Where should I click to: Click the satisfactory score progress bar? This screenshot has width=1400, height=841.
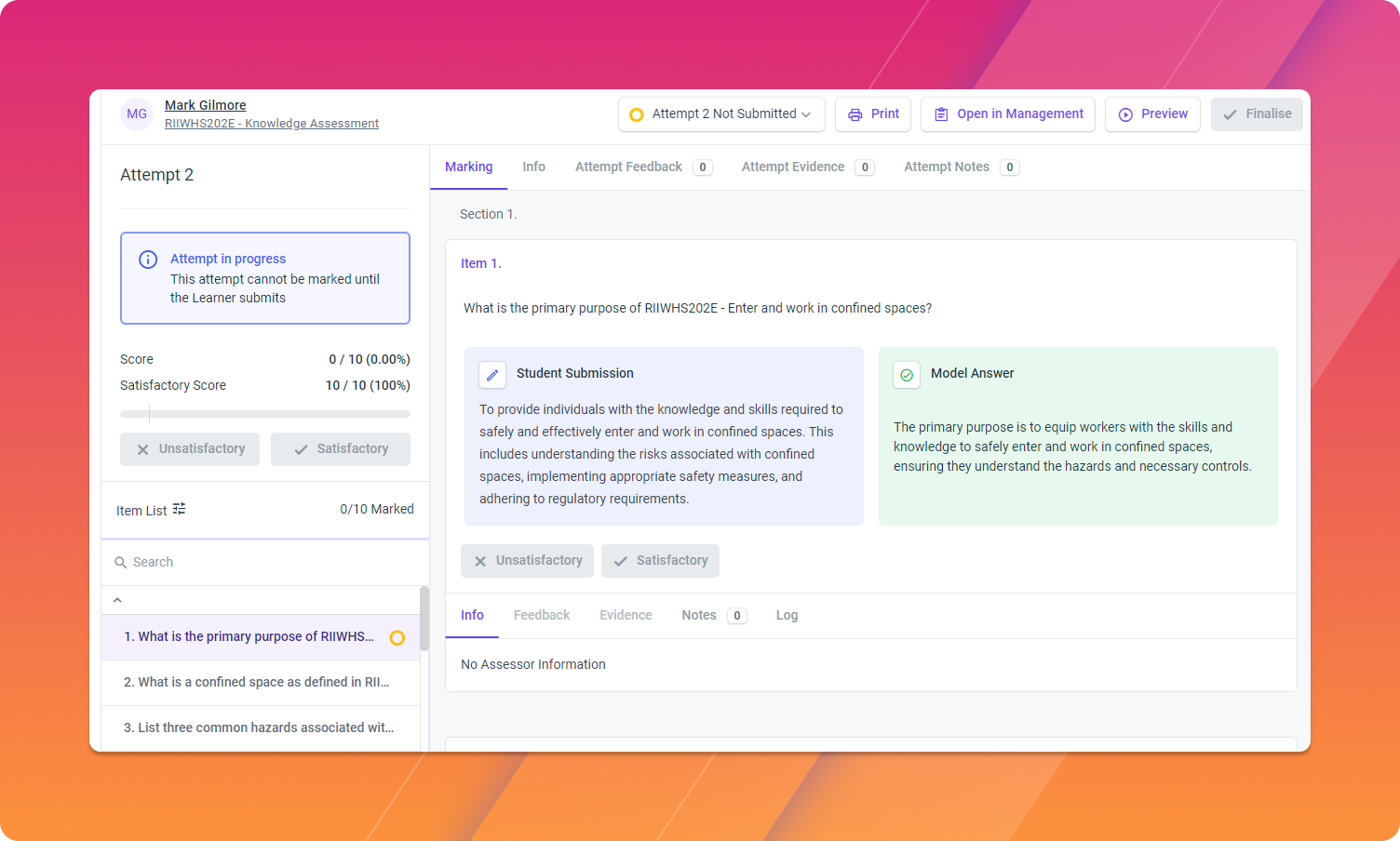265,414
